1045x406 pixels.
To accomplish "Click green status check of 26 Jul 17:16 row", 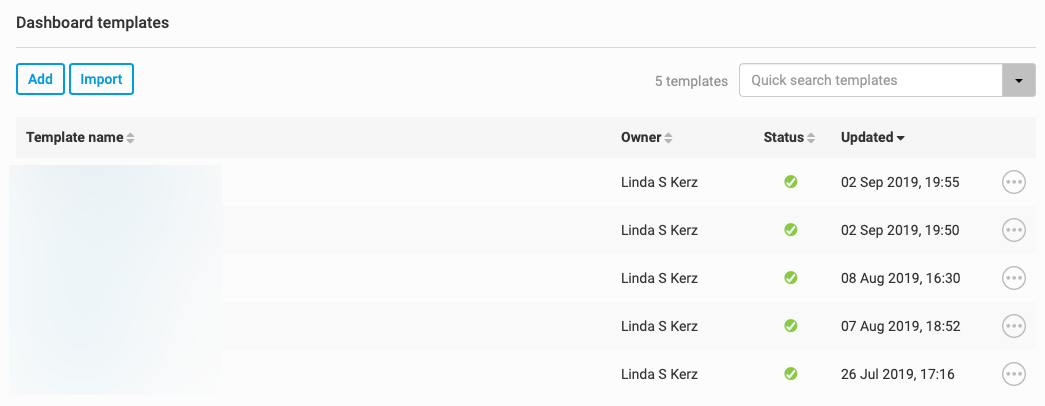I will click(790, 374).
